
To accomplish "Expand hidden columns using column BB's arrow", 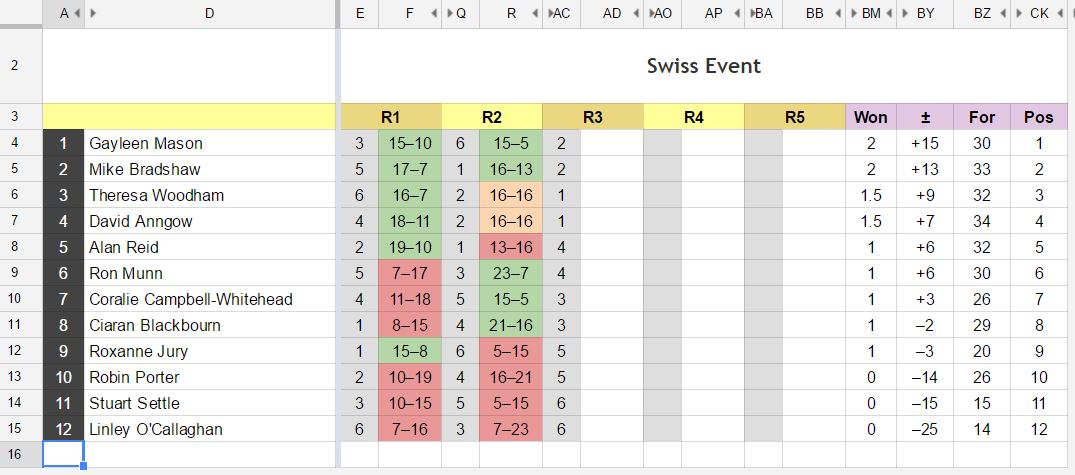I will point(839,13).
